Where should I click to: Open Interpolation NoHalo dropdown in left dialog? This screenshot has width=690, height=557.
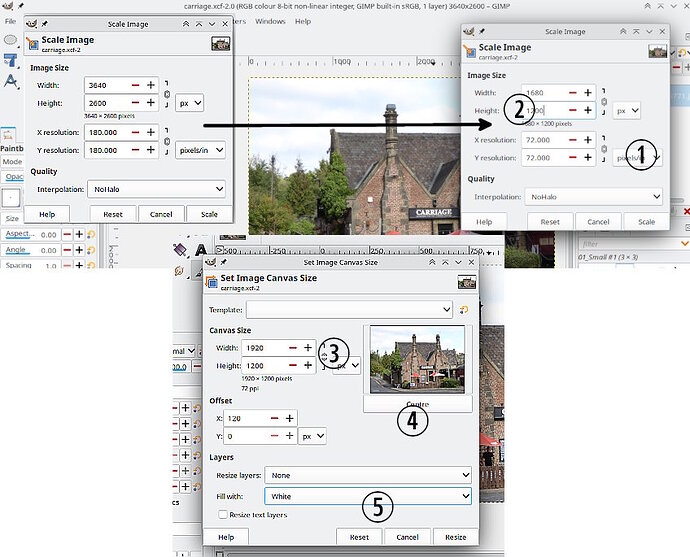pyautogui.click(x=155, y=188)
